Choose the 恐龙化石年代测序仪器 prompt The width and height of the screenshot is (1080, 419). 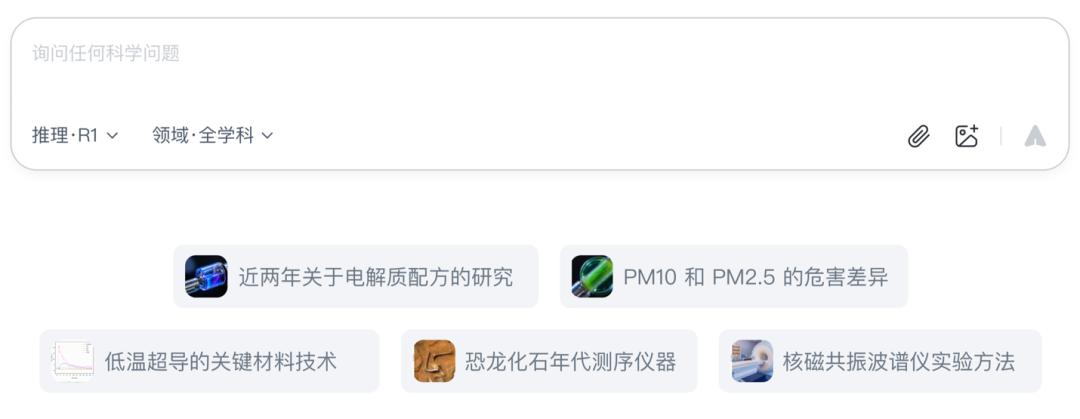549,361
